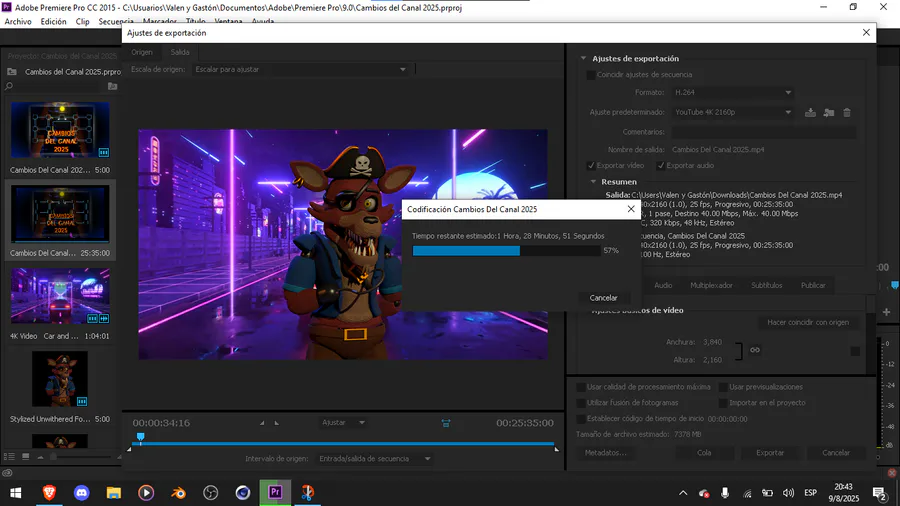Open the Archivo menu
Viewport: 900px width, 506px height.
(18, 22)
